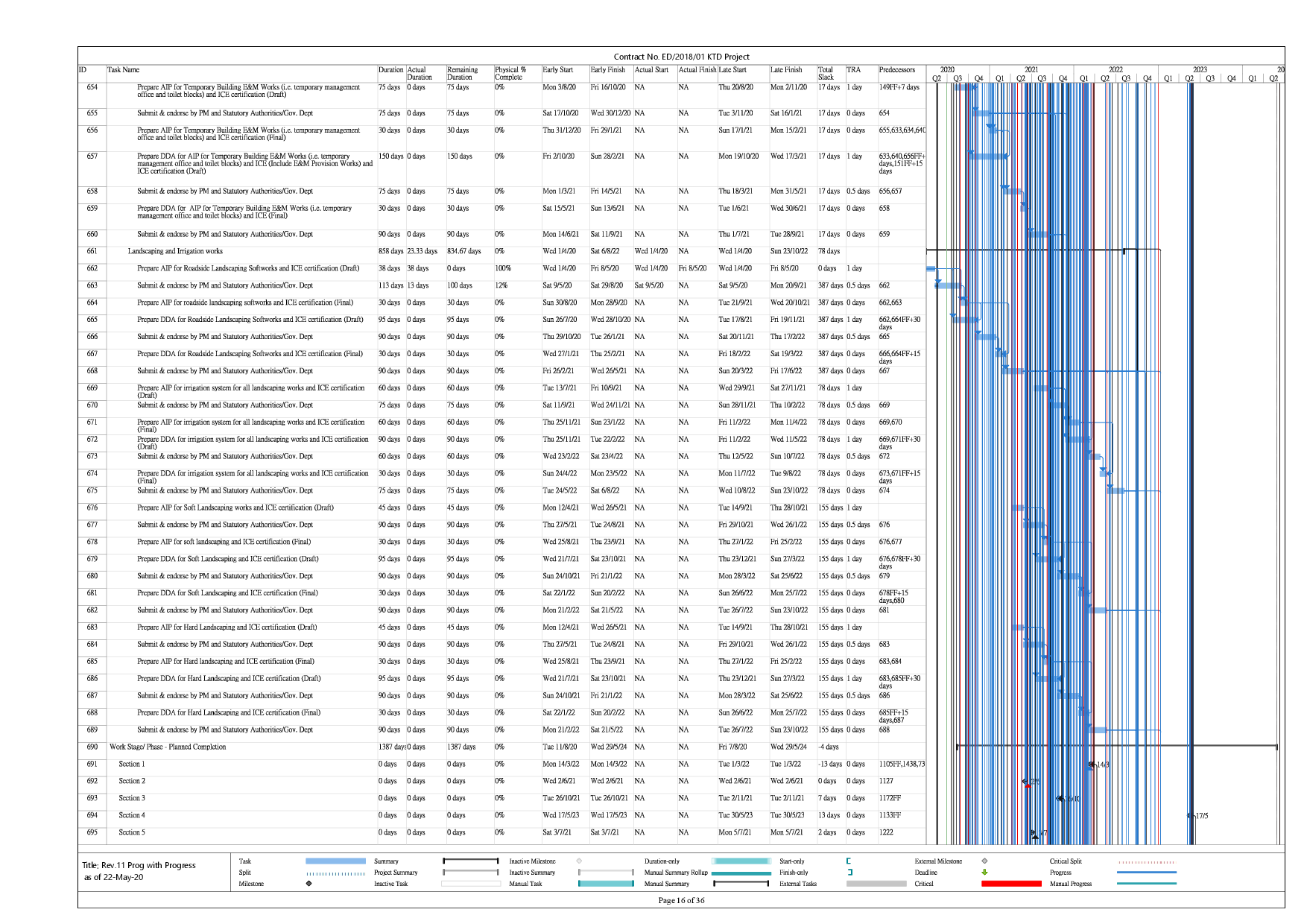The image size is (1307, 924).
Task: Click the blue Task bar swatch in legend
Action: [335, 861]
